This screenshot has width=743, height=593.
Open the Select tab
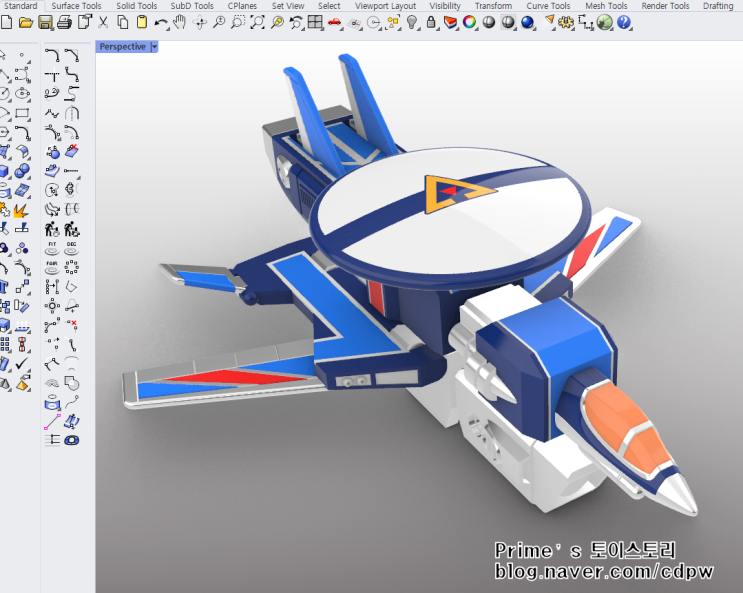[x=329, y=6]
